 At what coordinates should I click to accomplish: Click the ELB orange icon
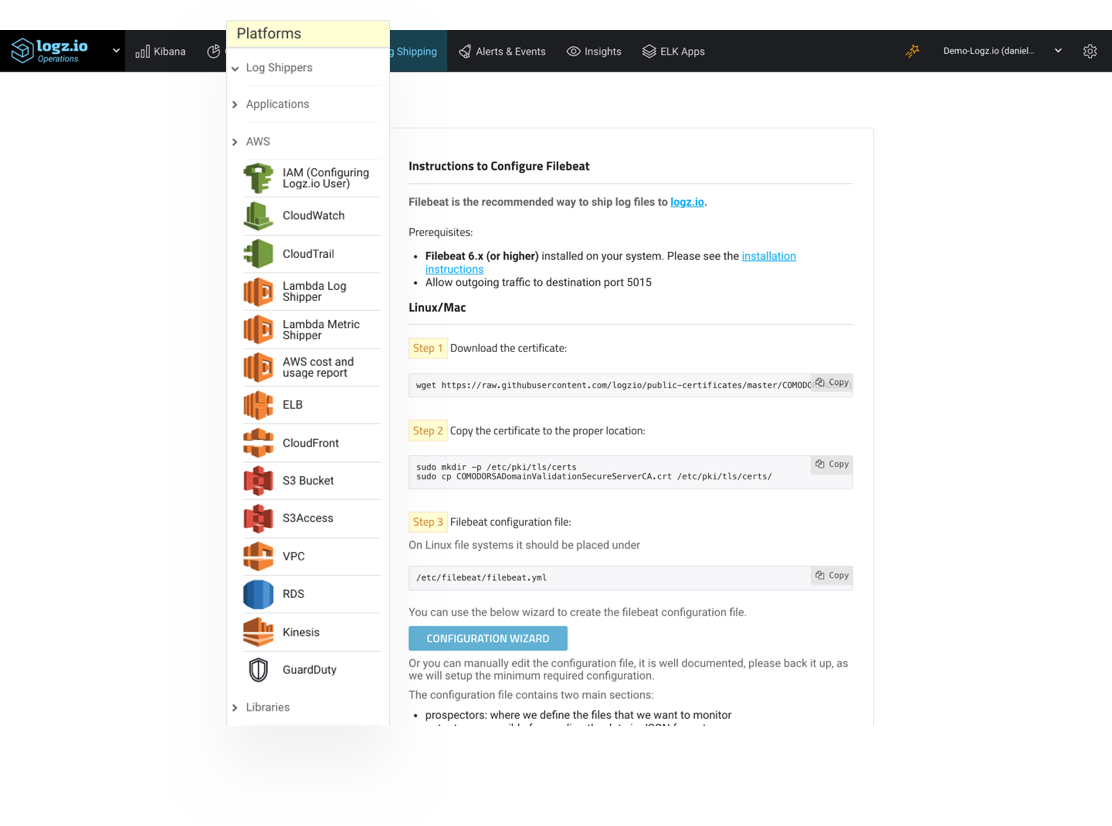pos(258,405)
